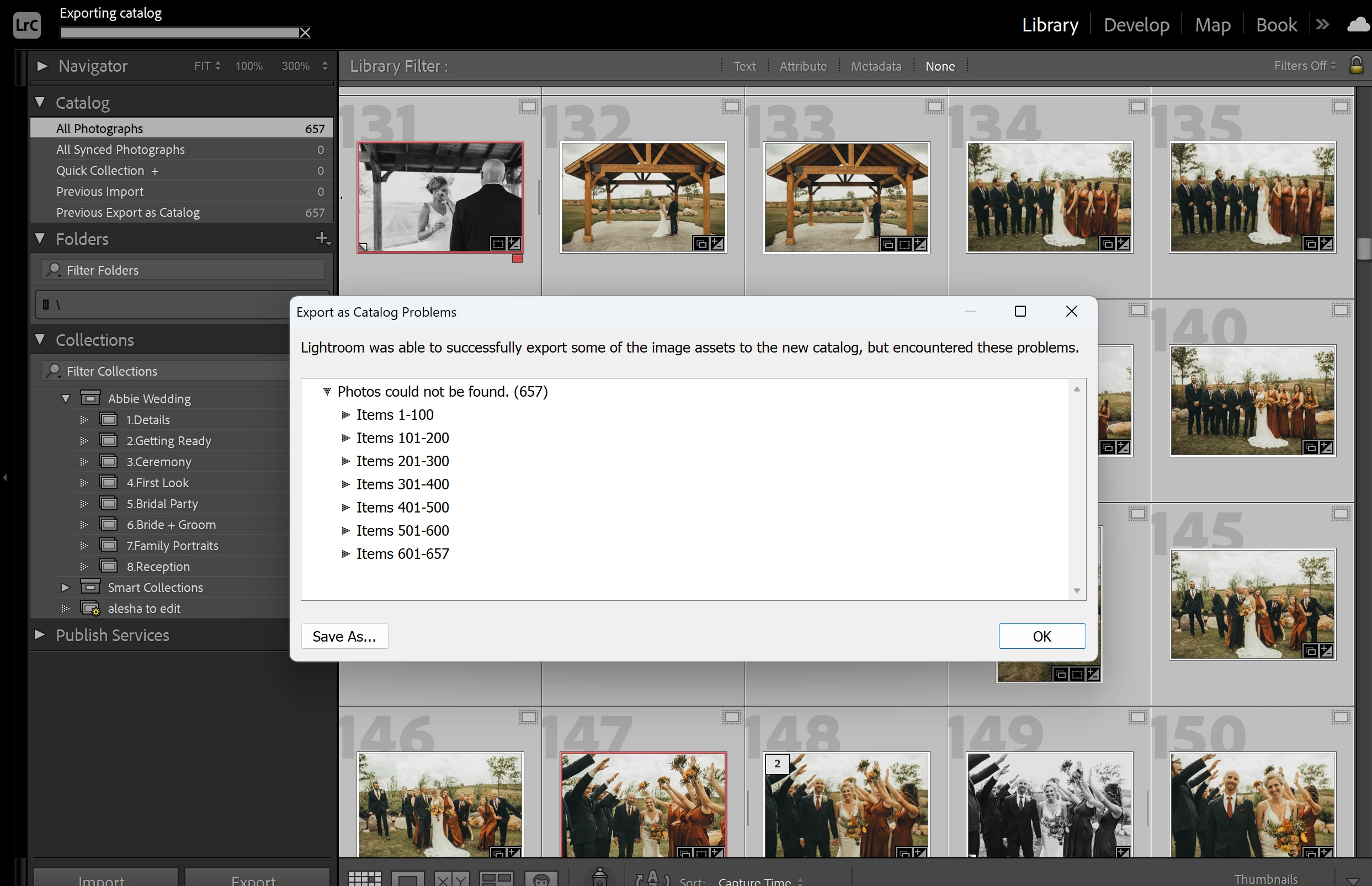
Task: Click Save As in the problems dialog
Action: (x=344, y=636)
